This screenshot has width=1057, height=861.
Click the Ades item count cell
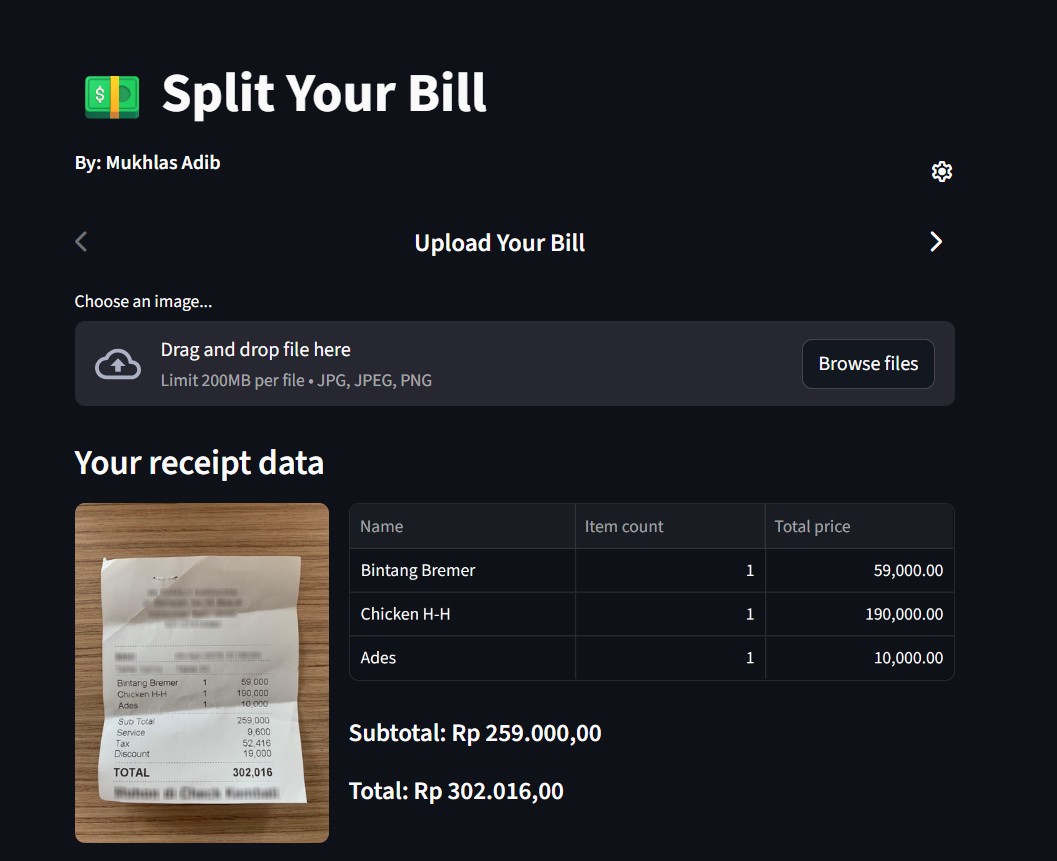[x=670, y=658]
